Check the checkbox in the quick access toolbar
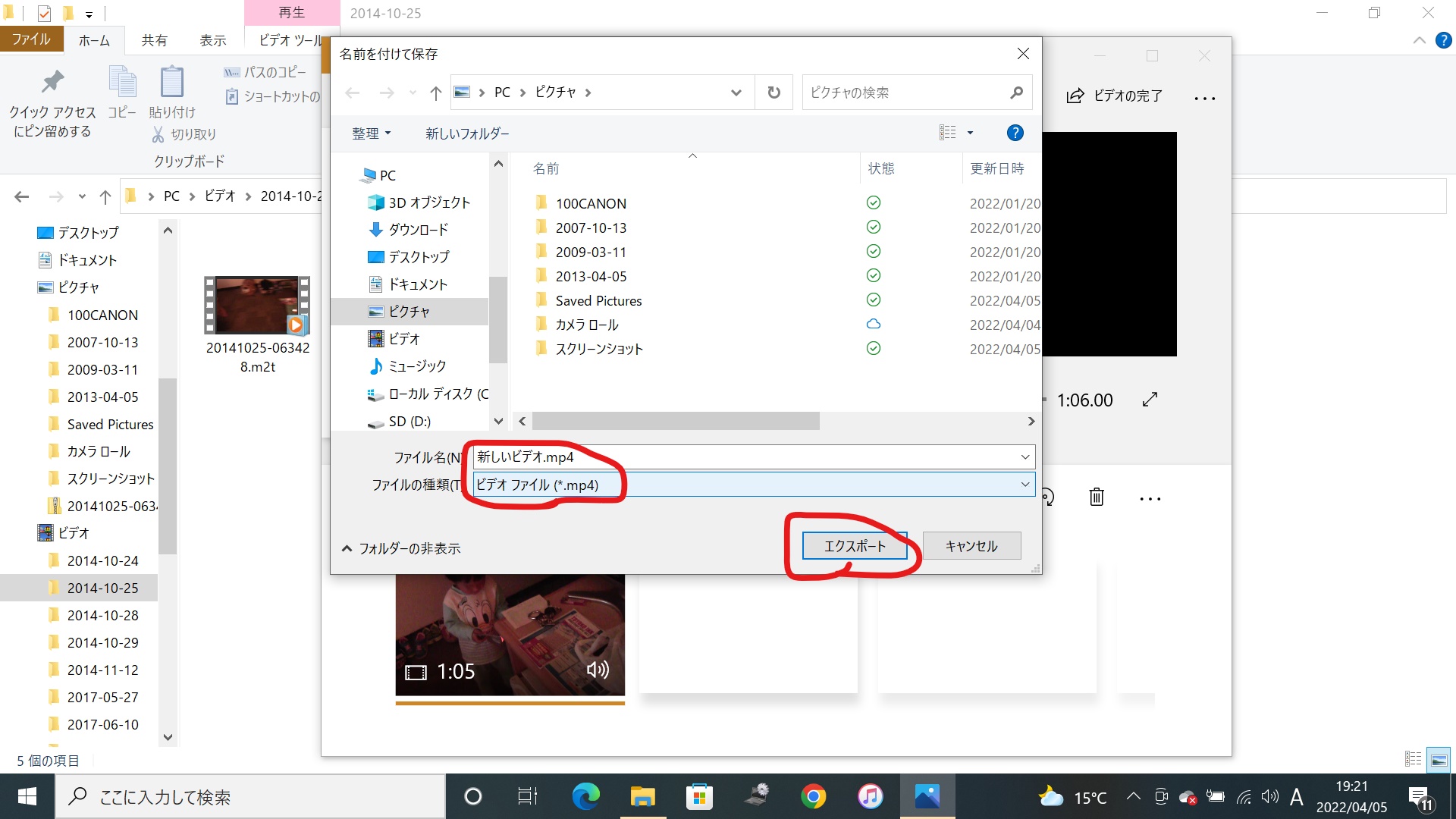Image resolution: width=1456 pixels, height=819 pixels. (44, 13)
